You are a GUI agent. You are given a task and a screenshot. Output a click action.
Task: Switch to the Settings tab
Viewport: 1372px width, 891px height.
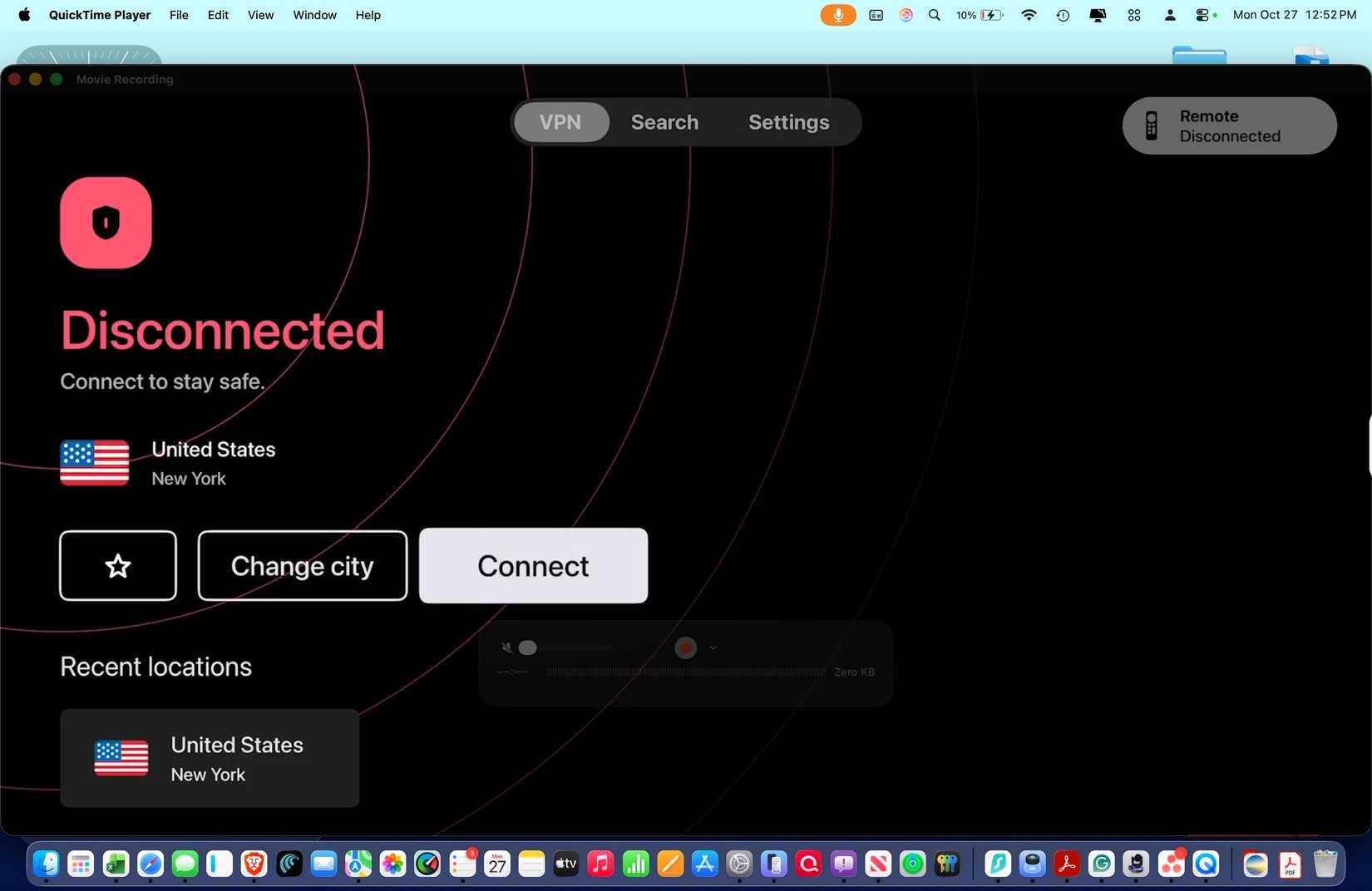[x=787, y=122]
